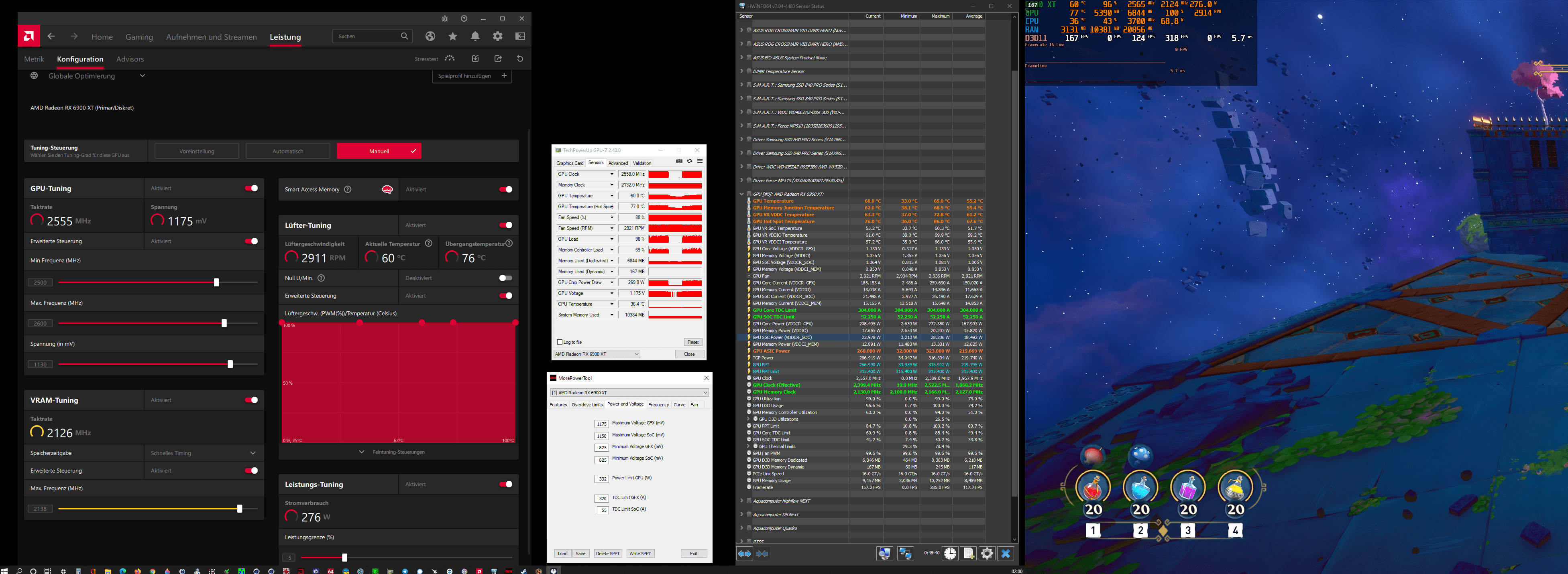This screenshot has width=1568, height=574.
Task: Toggle the sidebar panel icon in Radeon Software
Action: [520, 37]
